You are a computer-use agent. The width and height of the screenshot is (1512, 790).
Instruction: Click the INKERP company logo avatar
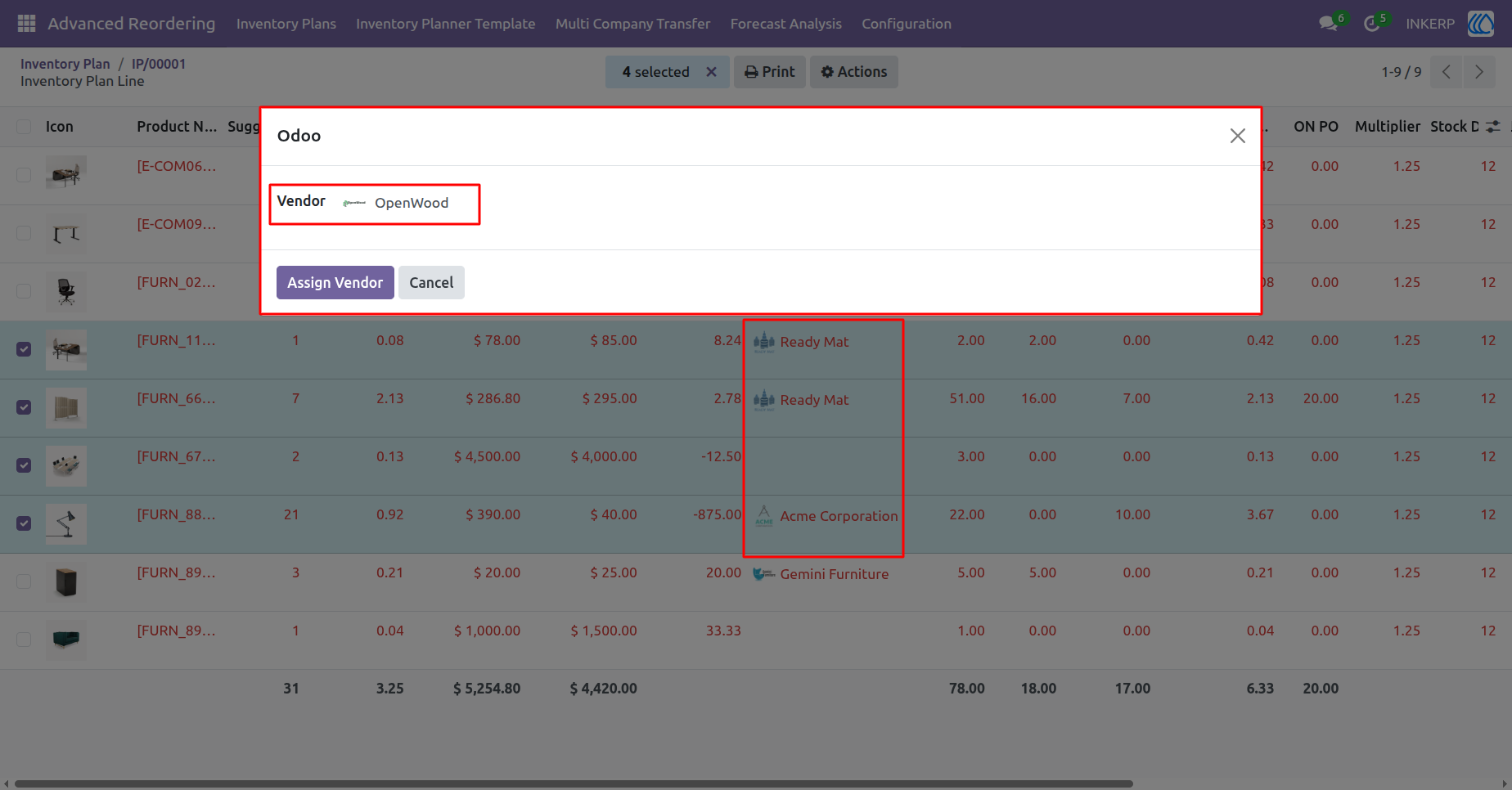1481,24
